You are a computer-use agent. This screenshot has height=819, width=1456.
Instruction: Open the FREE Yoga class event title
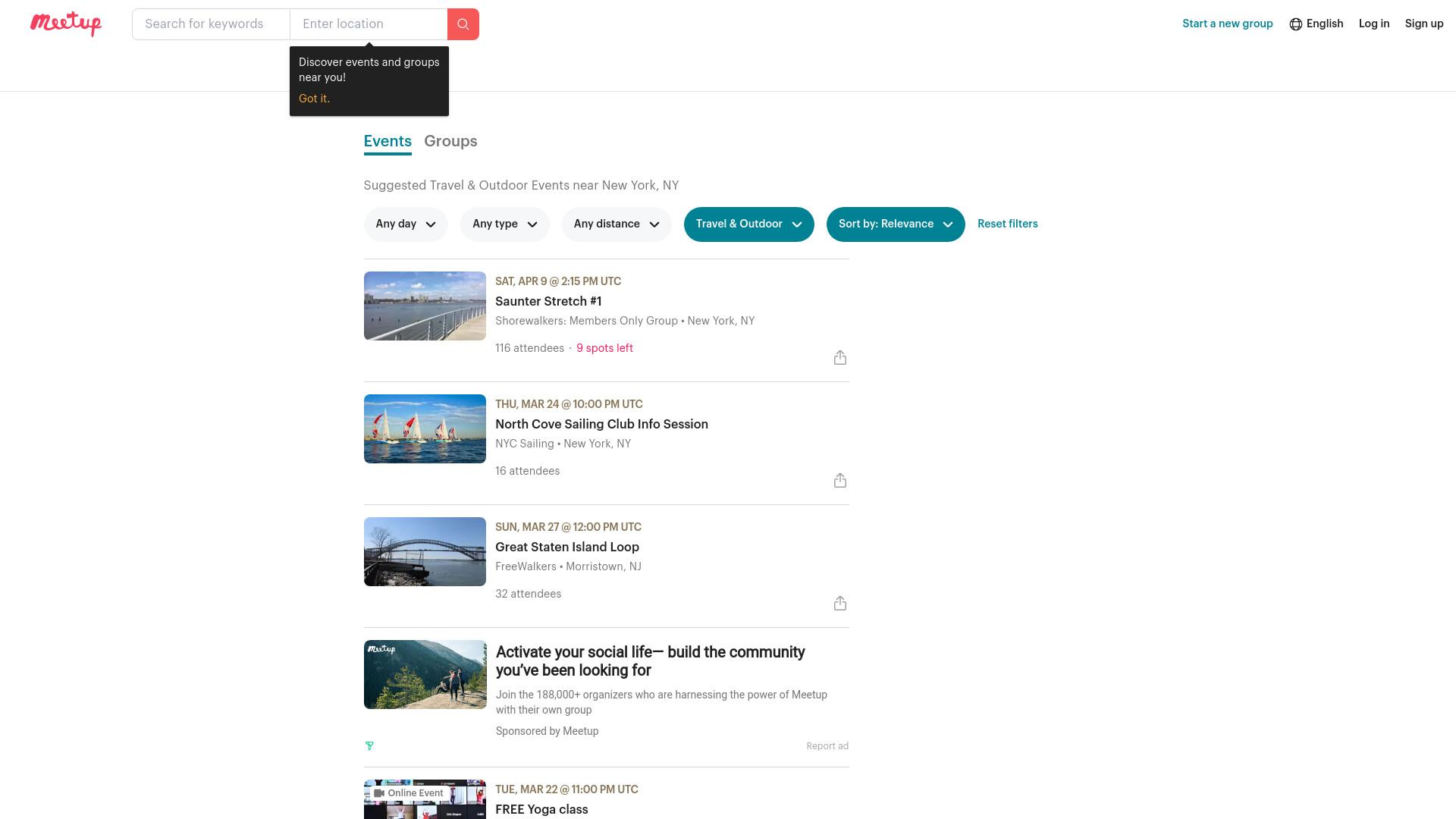541,809
